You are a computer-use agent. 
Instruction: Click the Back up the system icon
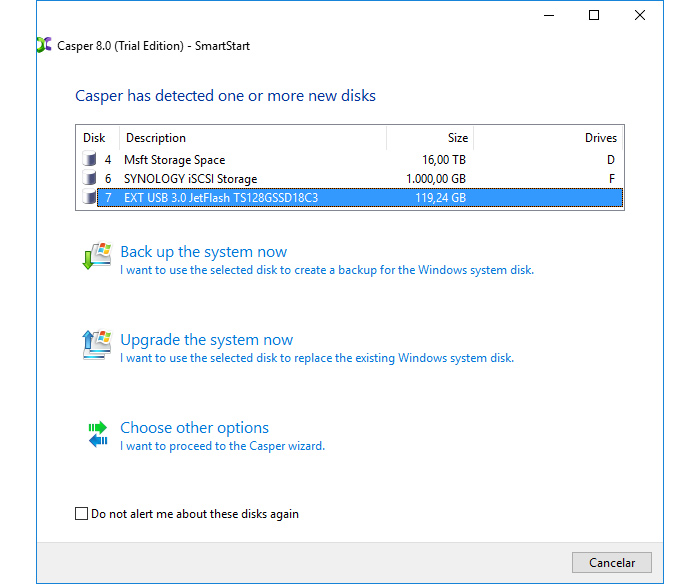coord(96,258)
